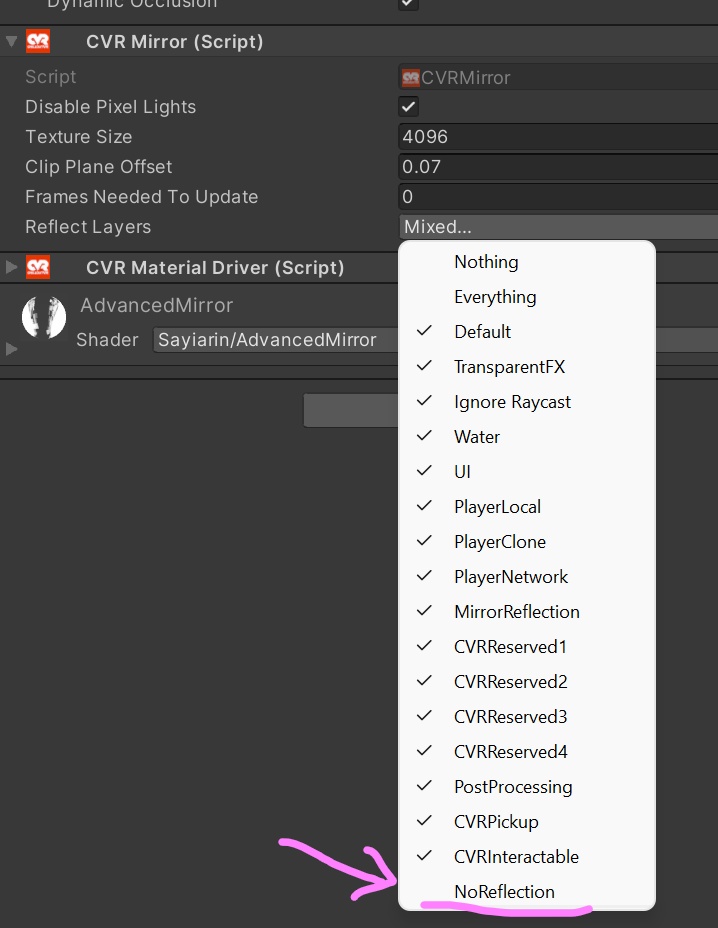Enable the NoReflection layer
Viewport: 718px width, 928px height.
[x=527, y=891]
